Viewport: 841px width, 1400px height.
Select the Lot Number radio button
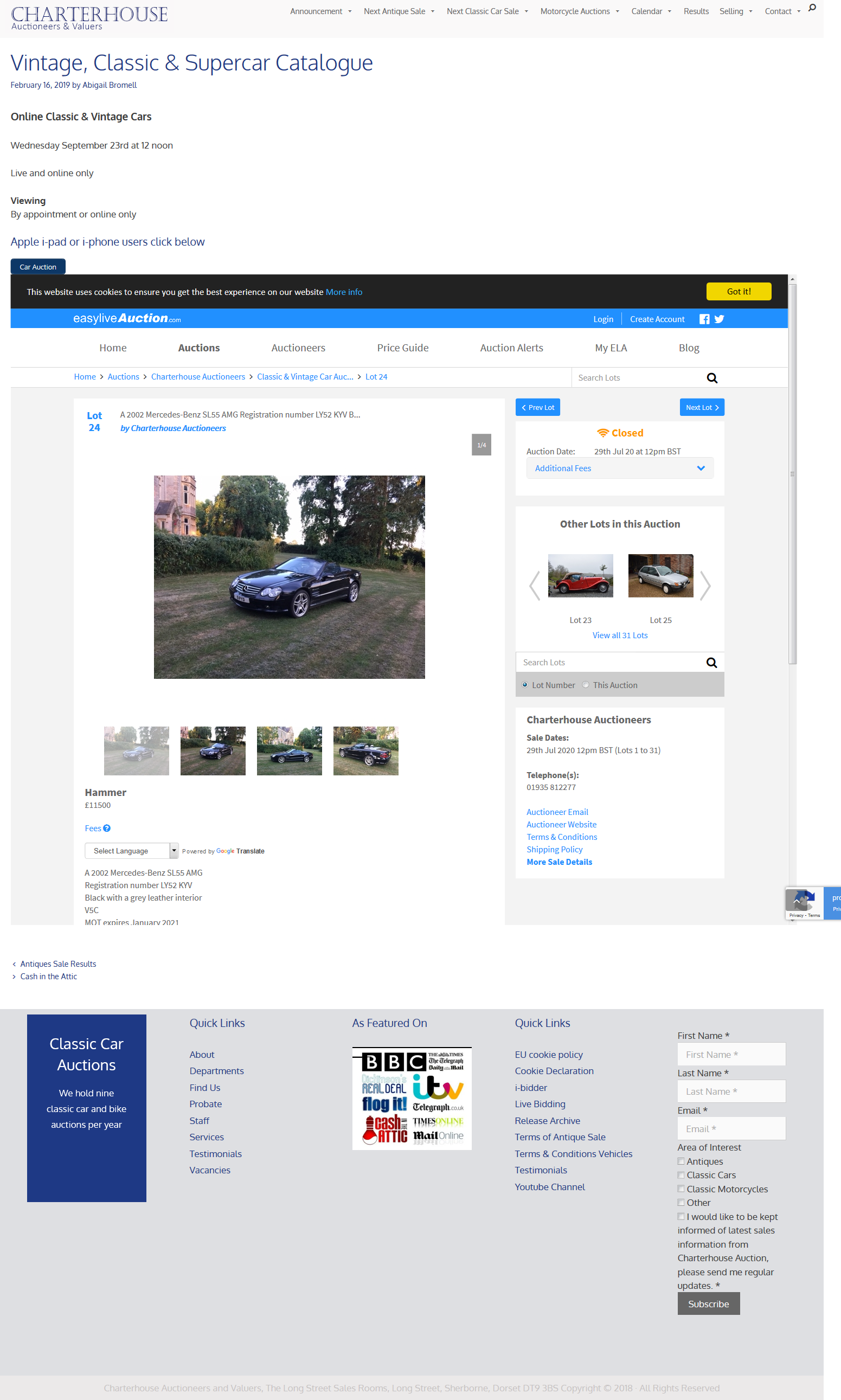pyautogui.click(x=525, y=685)
